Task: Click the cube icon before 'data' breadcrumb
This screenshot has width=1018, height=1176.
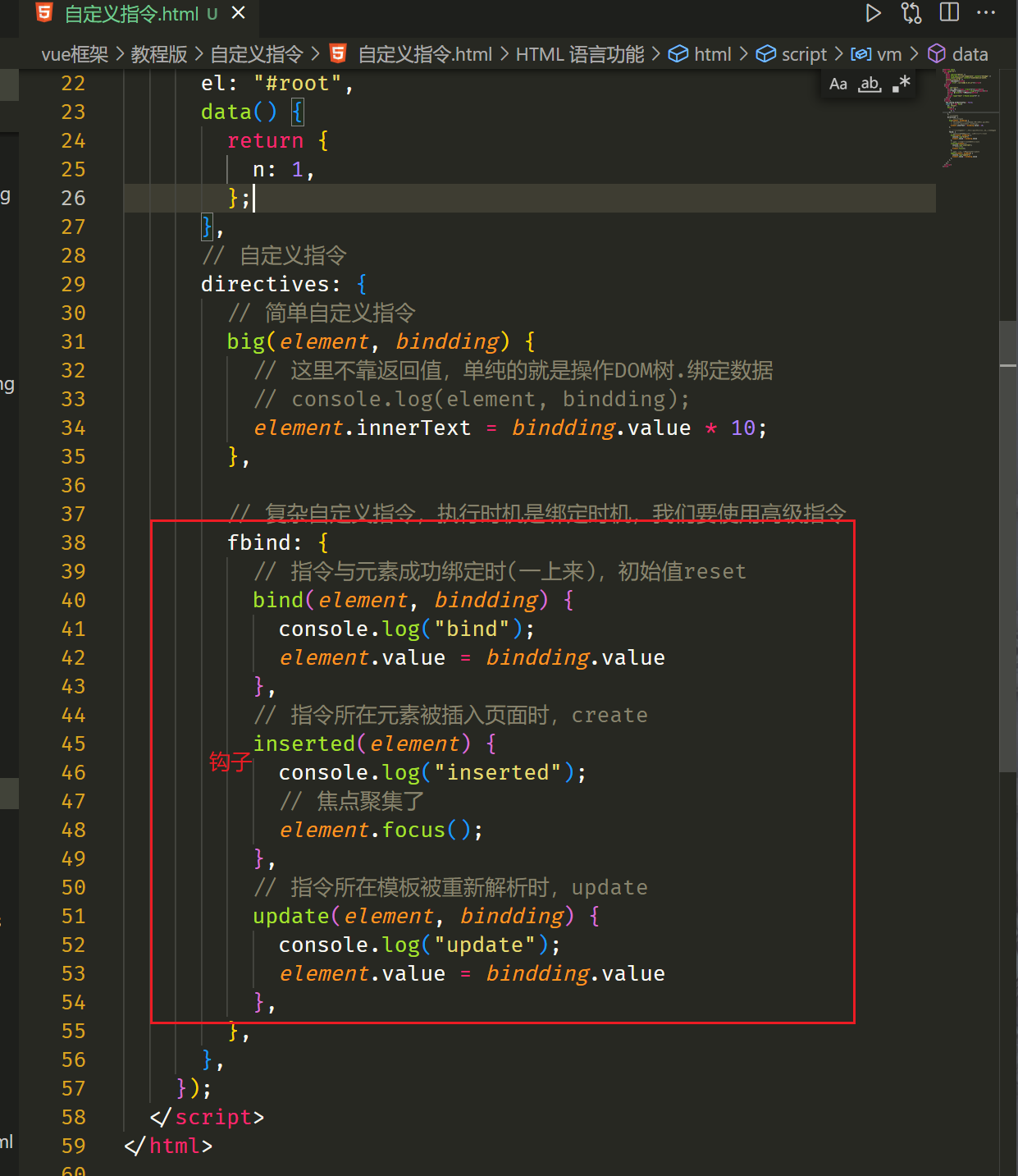Action: pos(937,54)
